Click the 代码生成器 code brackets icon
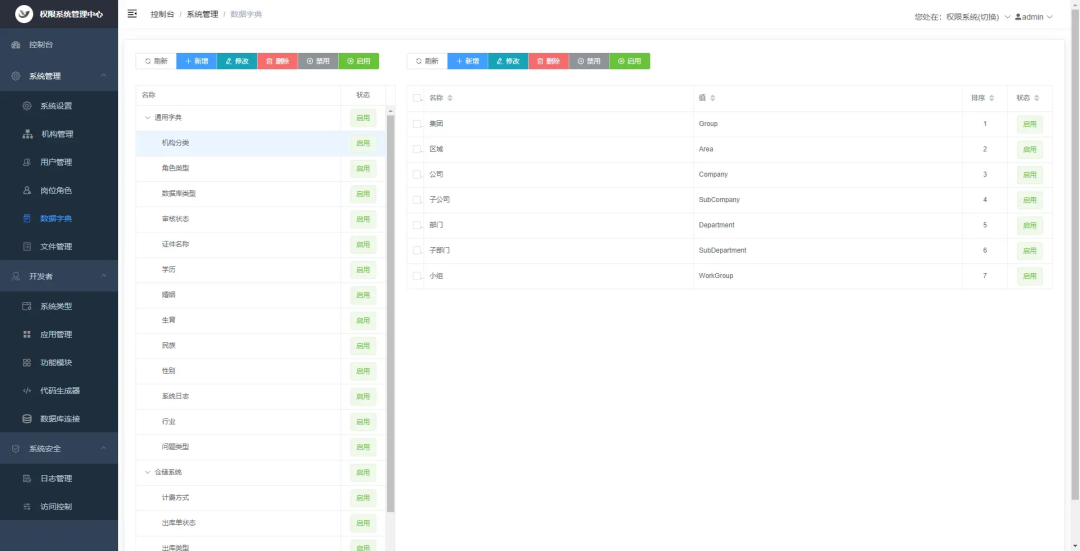 27,391
